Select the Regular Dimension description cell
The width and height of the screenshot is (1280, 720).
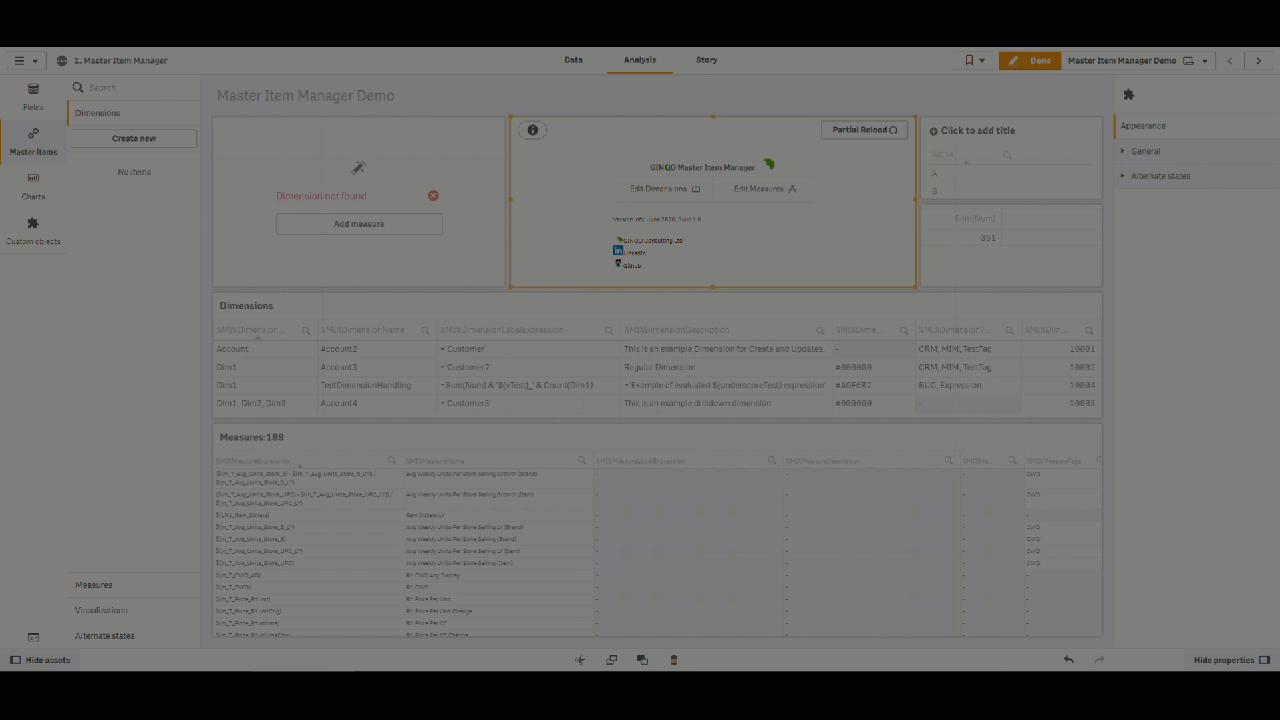point(726,367)
